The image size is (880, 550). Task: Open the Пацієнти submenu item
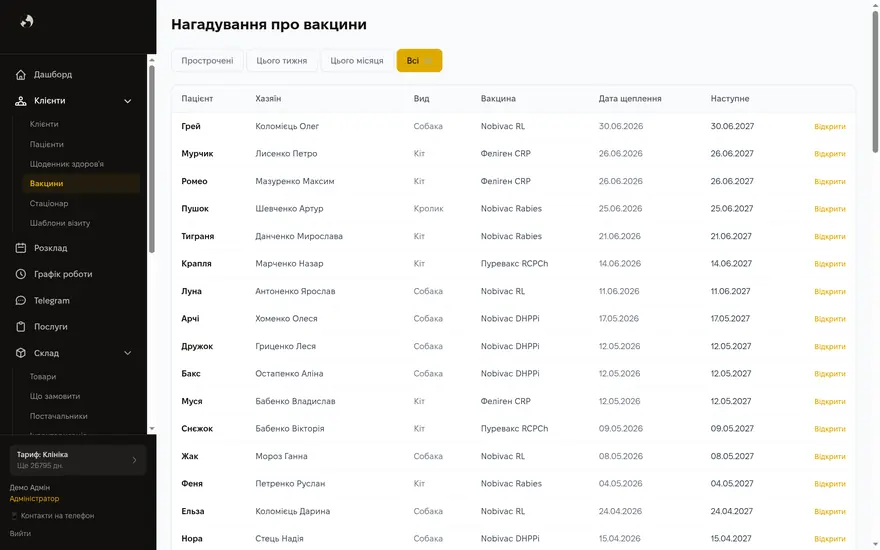pos(47,144)
